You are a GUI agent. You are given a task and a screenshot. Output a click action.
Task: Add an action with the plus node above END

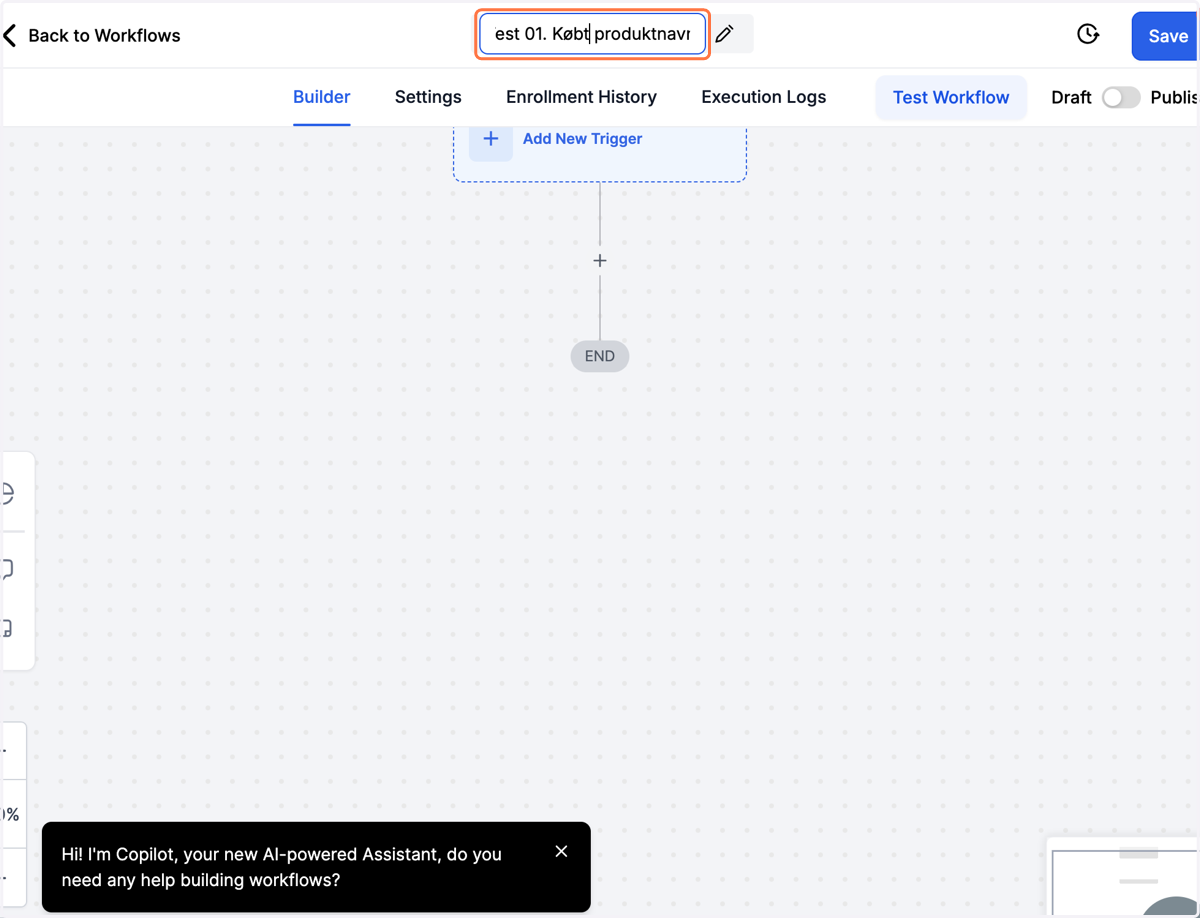(600, 261)
